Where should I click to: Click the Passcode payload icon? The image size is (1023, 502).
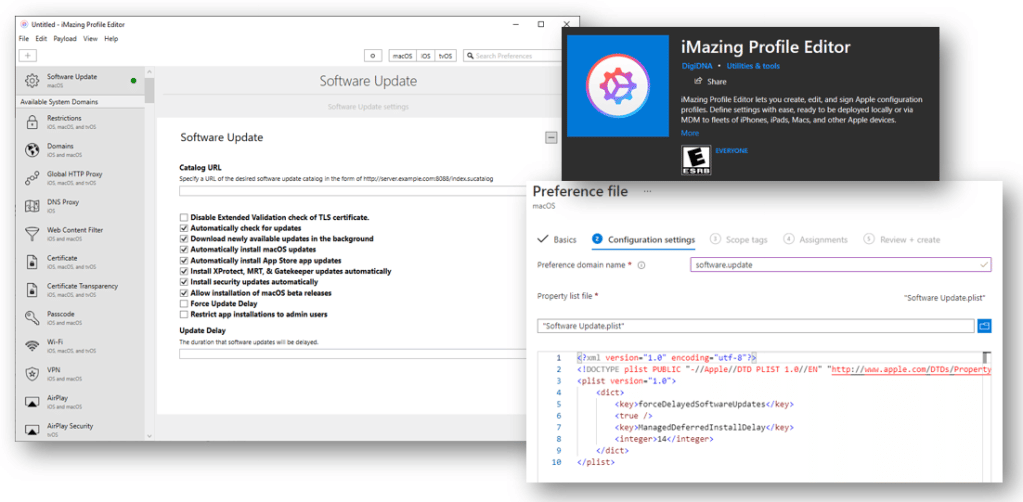pyautogui.click(x=32, y=318)
